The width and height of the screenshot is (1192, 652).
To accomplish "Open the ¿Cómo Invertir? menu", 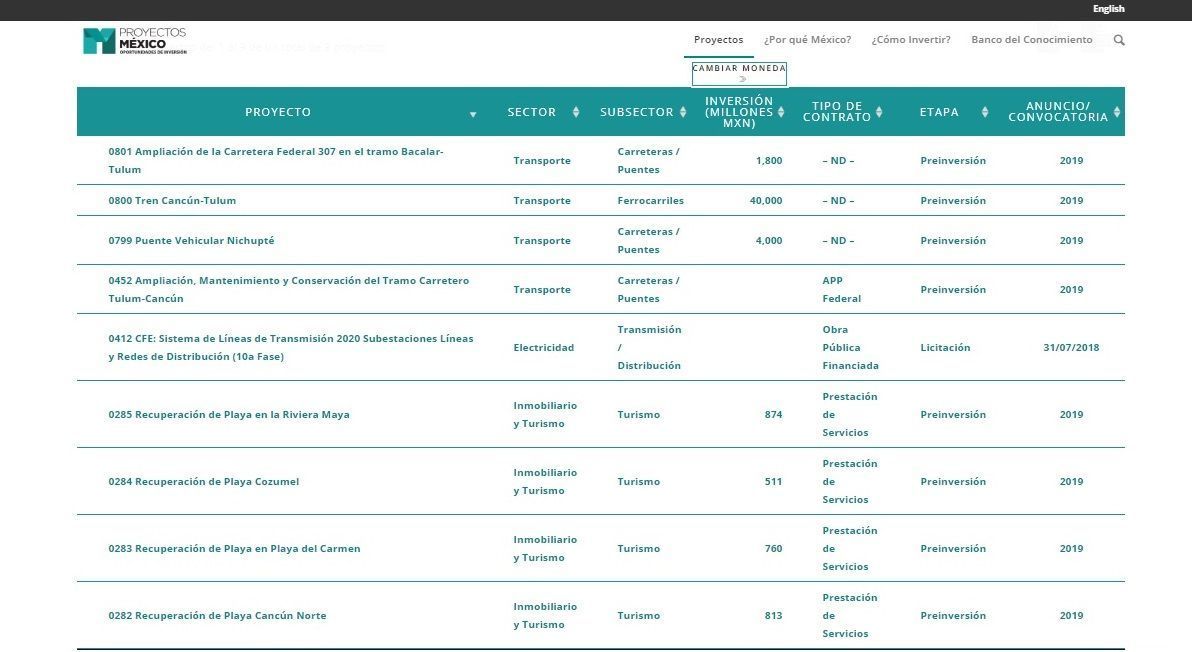I will (x=911, y=40).
